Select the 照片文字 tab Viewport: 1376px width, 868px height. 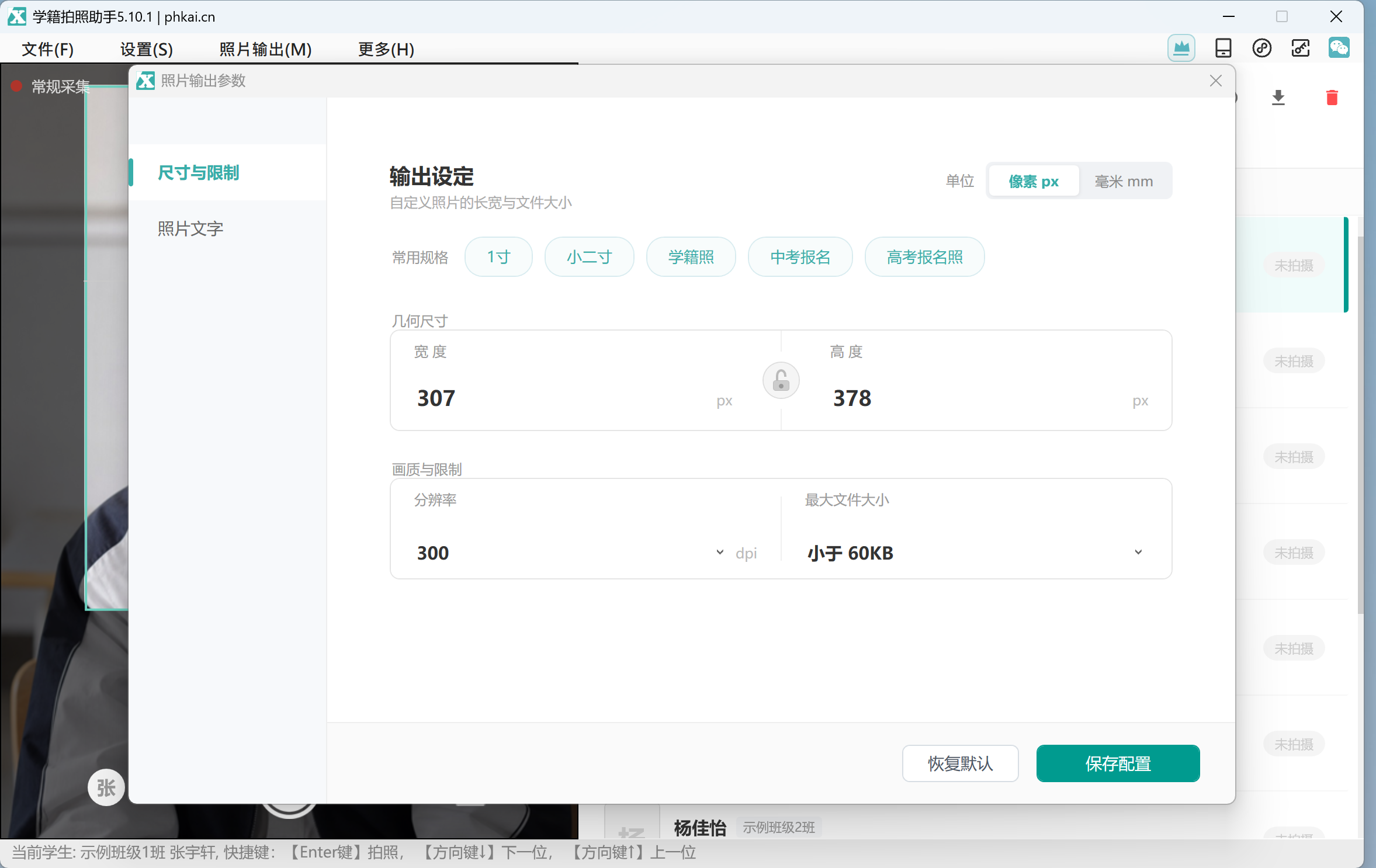pyautogui.click(x=227, y=228)
